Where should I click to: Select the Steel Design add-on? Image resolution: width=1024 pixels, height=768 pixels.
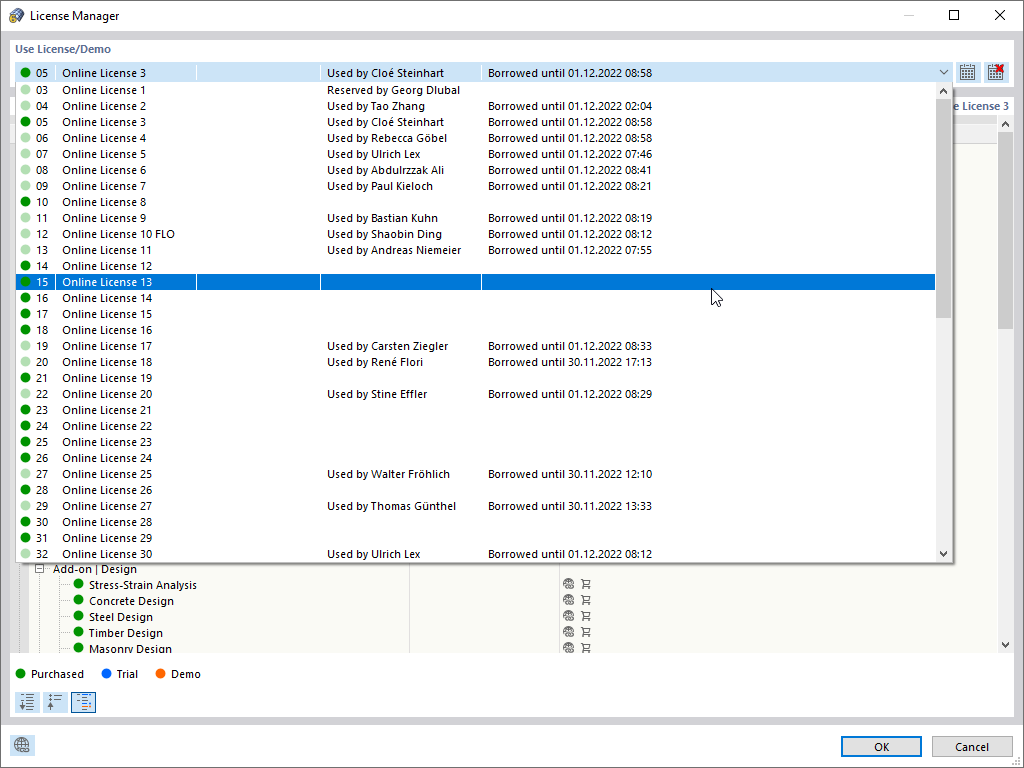[x=121, y=617]
